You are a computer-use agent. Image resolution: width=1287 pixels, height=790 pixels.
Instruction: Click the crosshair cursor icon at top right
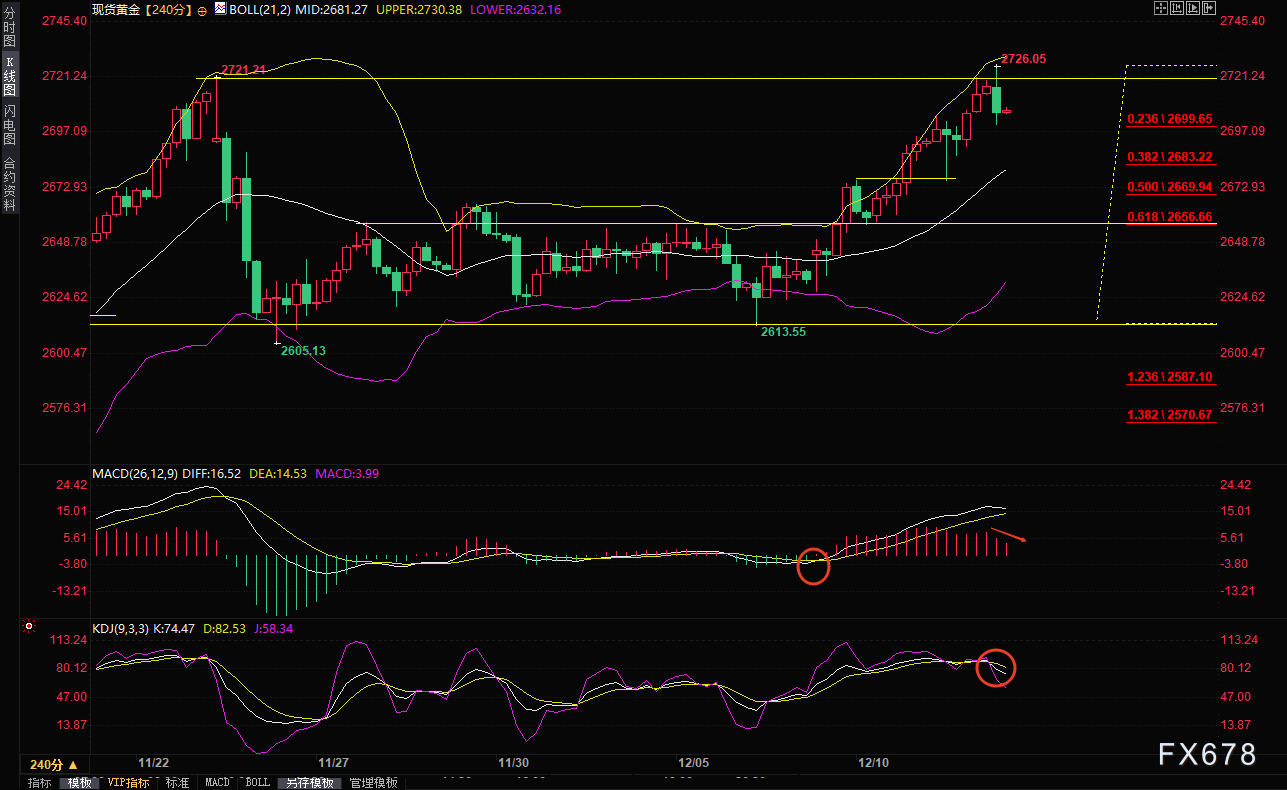[x=1160, y=9]
